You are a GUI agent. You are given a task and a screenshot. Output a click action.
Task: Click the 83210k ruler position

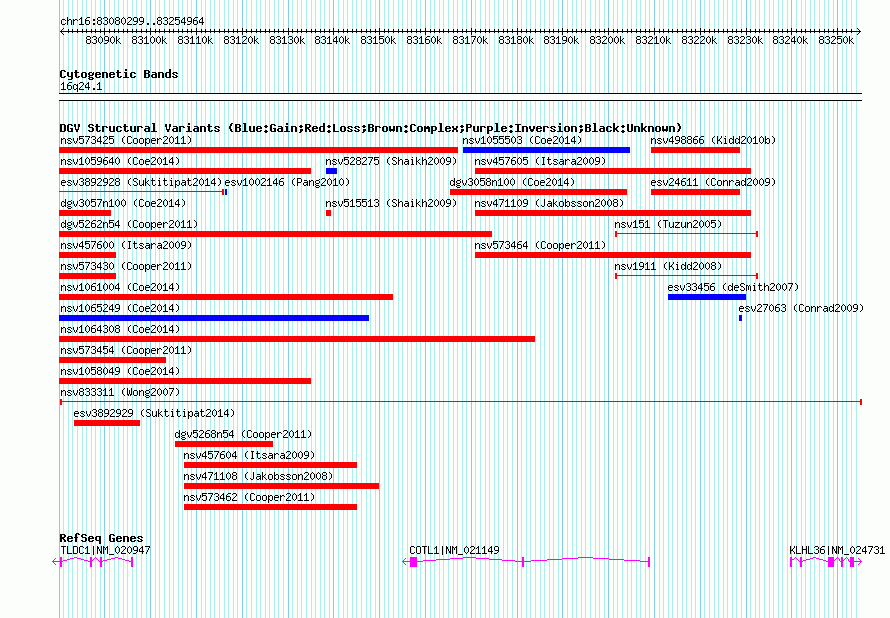[x=653, y=40]
